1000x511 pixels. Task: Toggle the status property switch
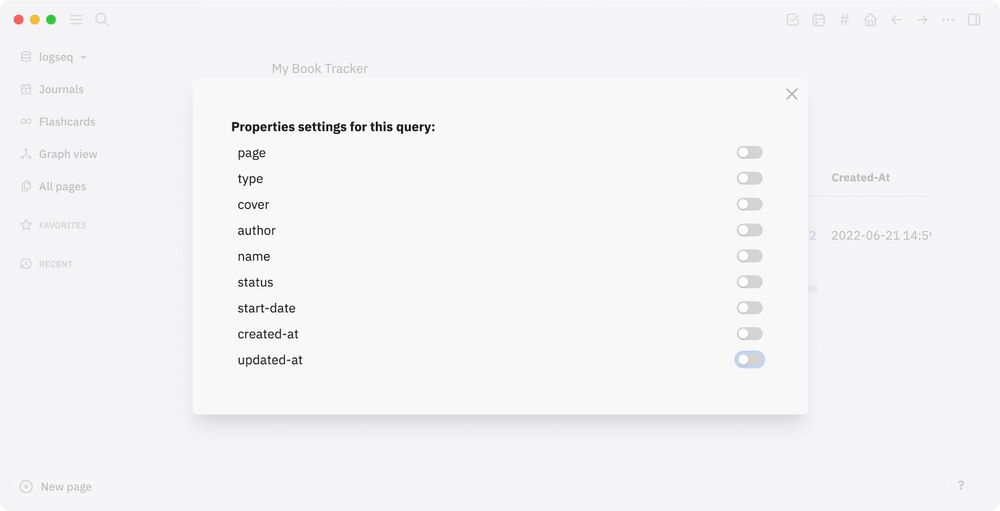(x=749, y=283)
